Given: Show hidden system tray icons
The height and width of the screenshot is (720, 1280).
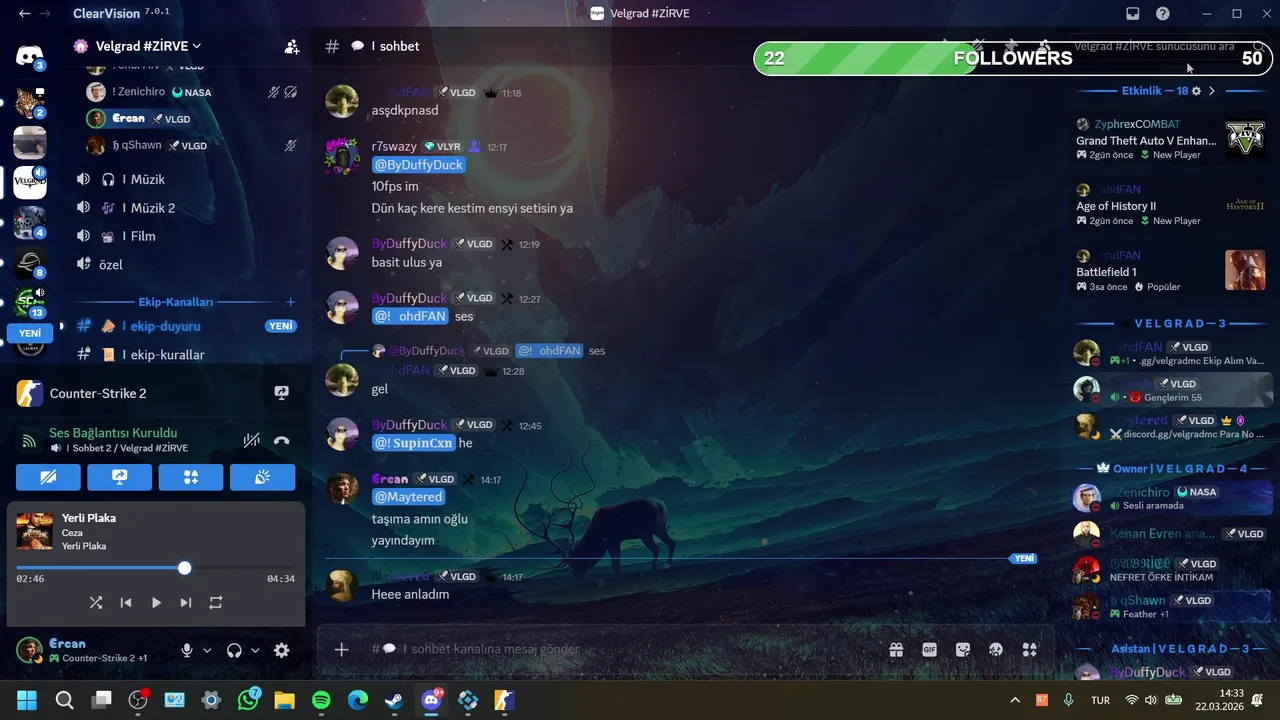Looking at the screenshot, I should 1015,700.
